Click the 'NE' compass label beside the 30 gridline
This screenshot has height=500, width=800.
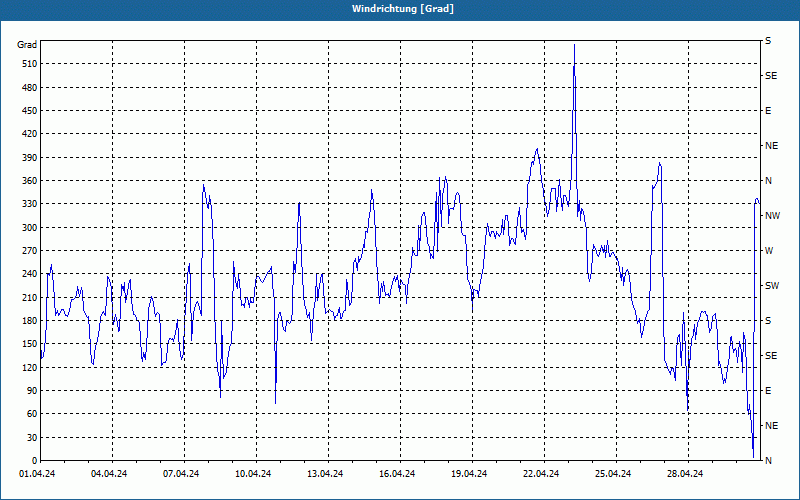[771, 426]
